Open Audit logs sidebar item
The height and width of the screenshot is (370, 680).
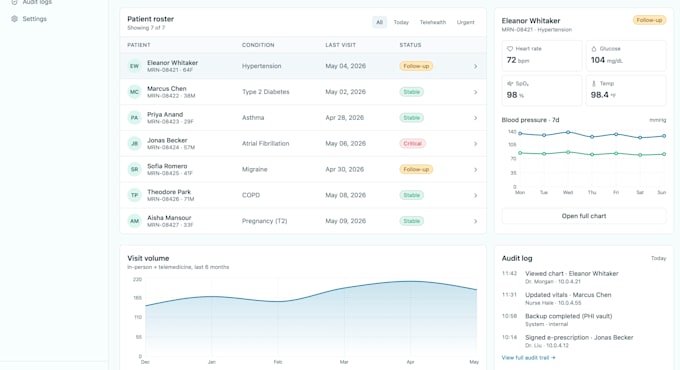click(30, 3)
